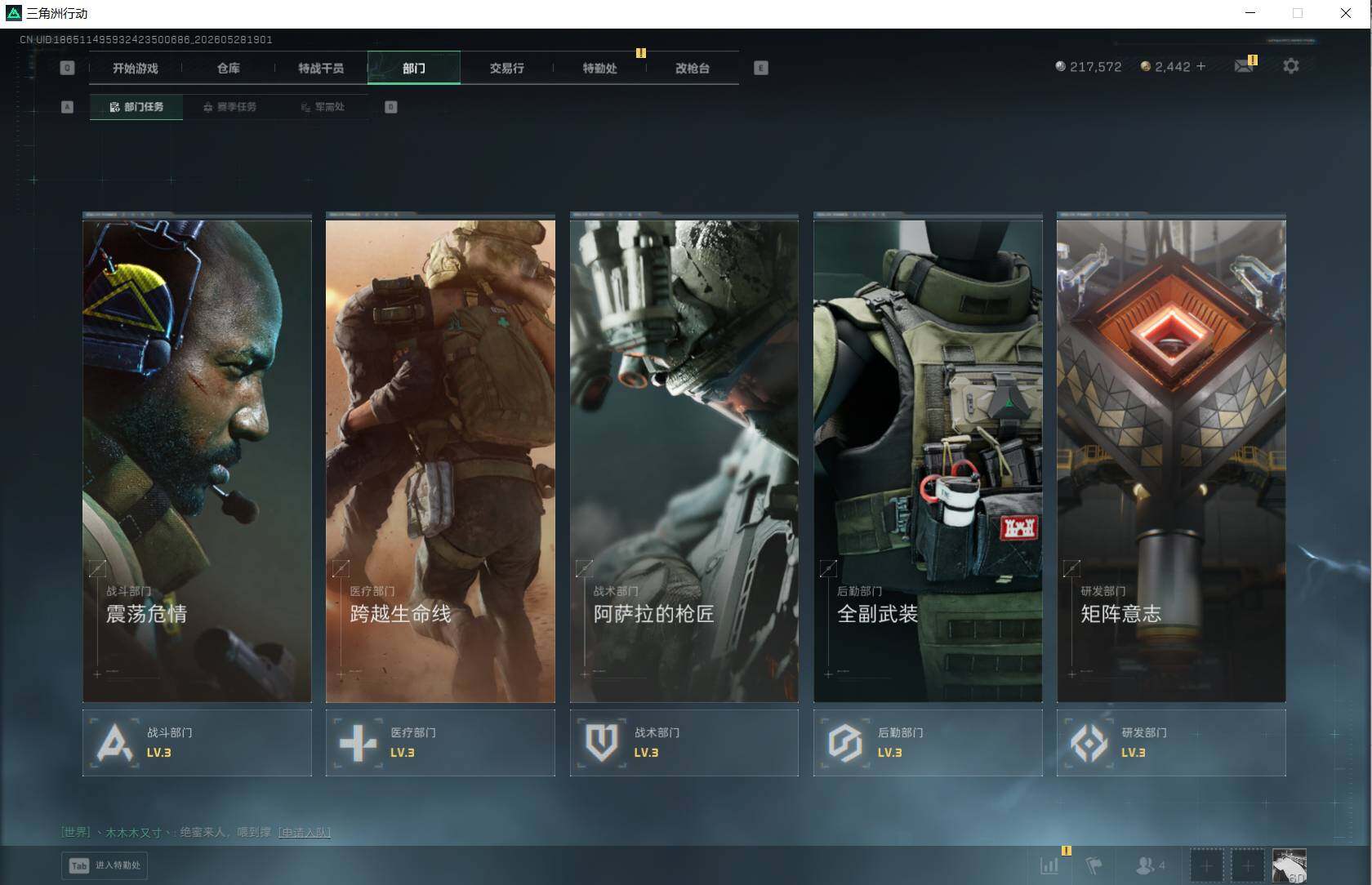Click the A key hint icon
Image resolution: width=1372 pixels, height=885 pixels.
tap(68, 107)
